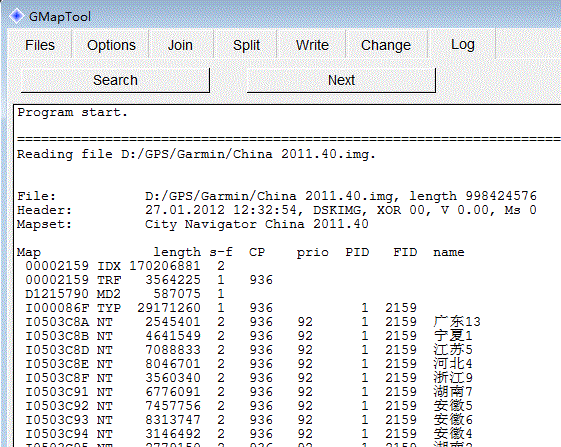Click the Mapset line City Navigator China 2011.40
This screenshot has height=447, width=561.
(193, 224)
